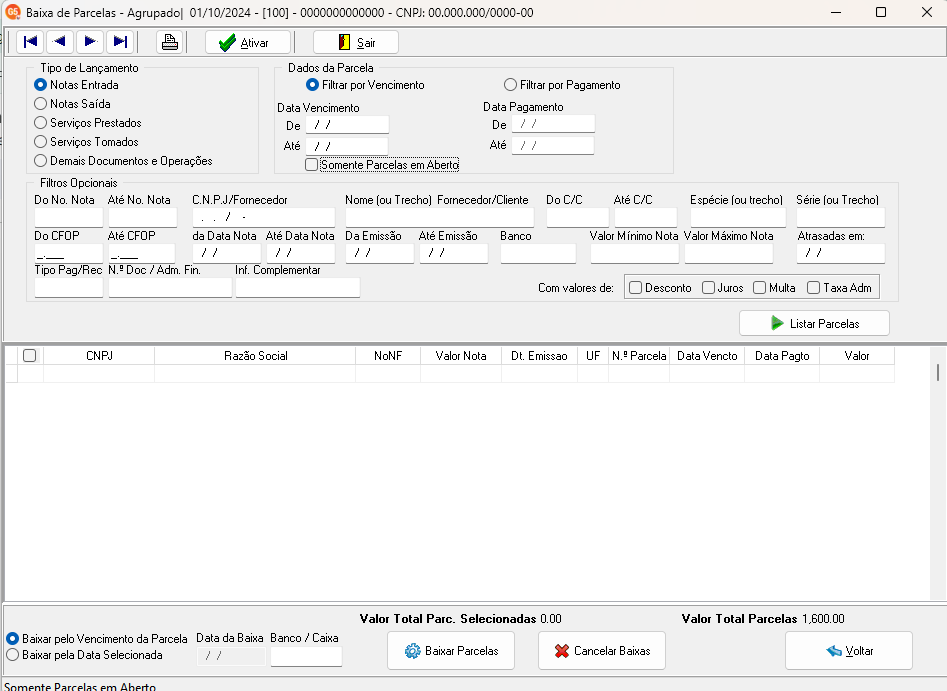This screenshot has height=691, width=947.
Task: Click the Do No. Nota field
Action: [69, 217]
